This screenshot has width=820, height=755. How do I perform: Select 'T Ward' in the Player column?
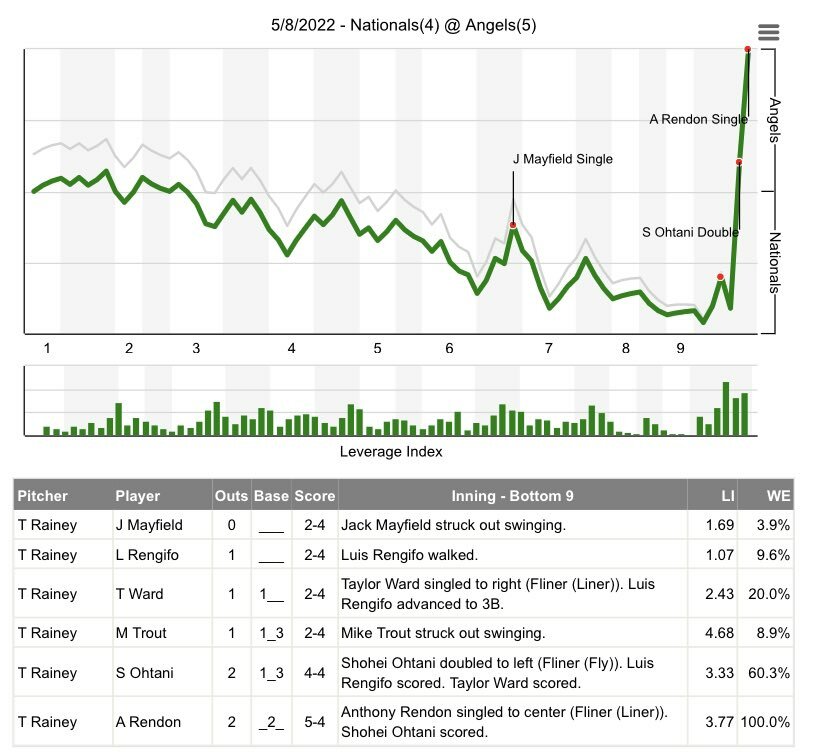139,594
